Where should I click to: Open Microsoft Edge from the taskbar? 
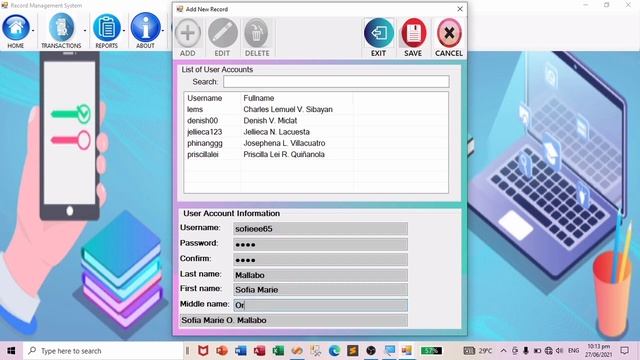pyautogui.click(x=334, y=351)
